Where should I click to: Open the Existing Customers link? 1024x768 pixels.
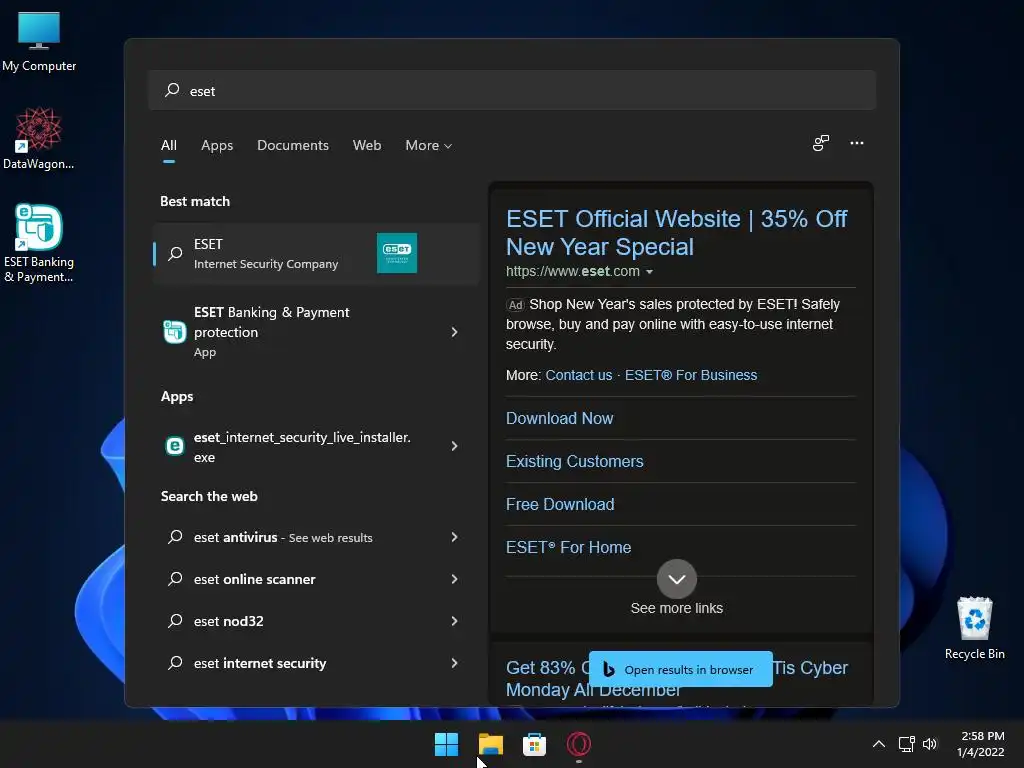pos(575,461)
